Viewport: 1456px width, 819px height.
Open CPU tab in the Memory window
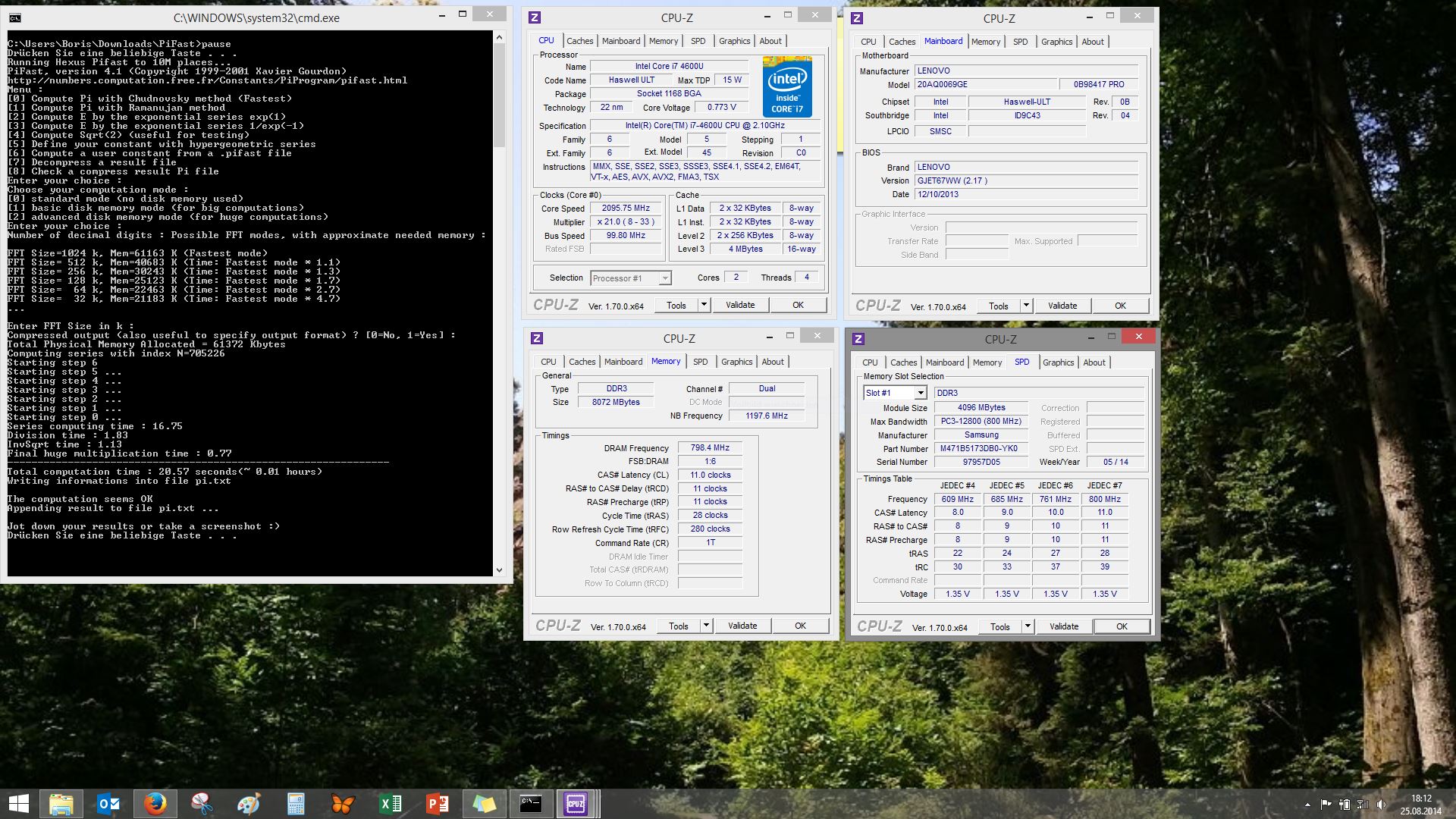click(x=548, y=362)
